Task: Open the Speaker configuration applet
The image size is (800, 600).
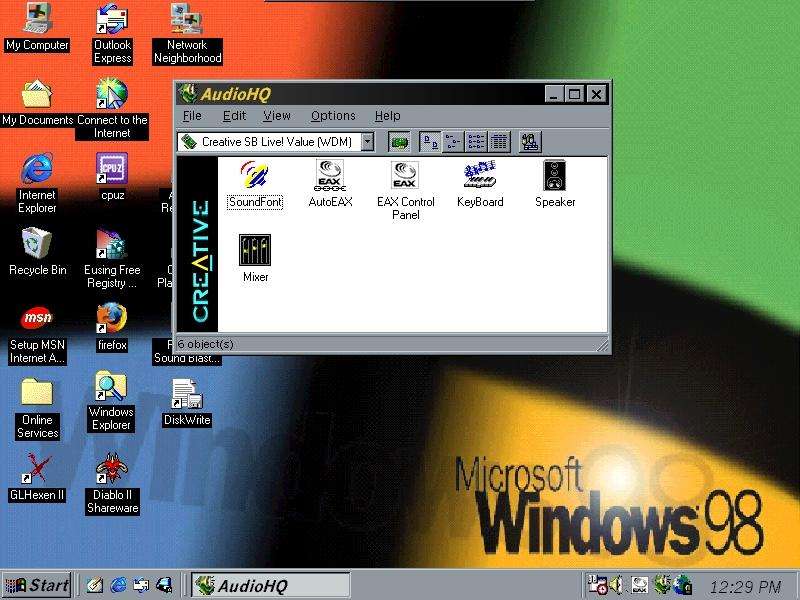Action: coord(555,184)
